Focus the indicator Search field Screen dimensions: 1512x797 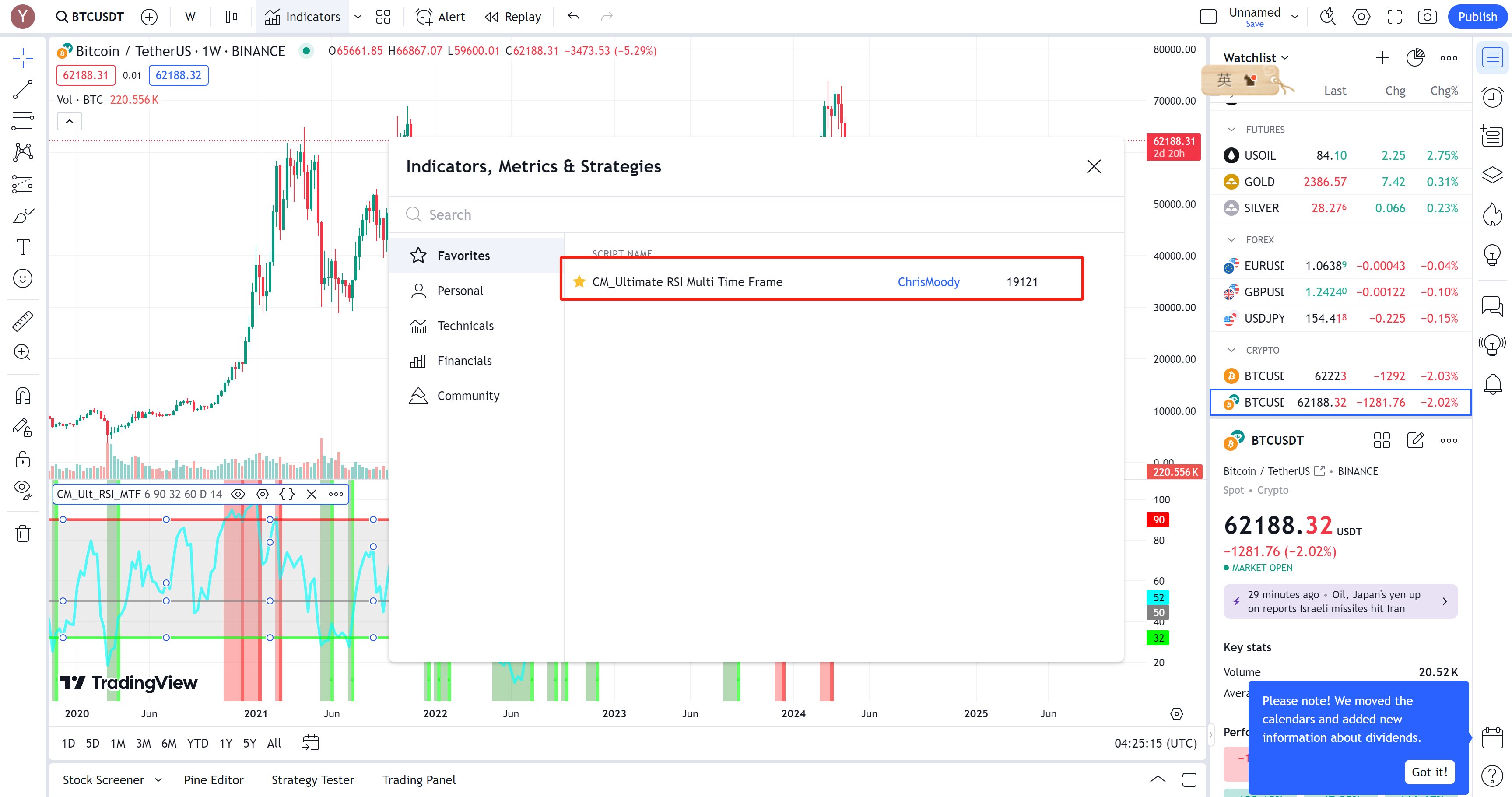click(756, 215)
